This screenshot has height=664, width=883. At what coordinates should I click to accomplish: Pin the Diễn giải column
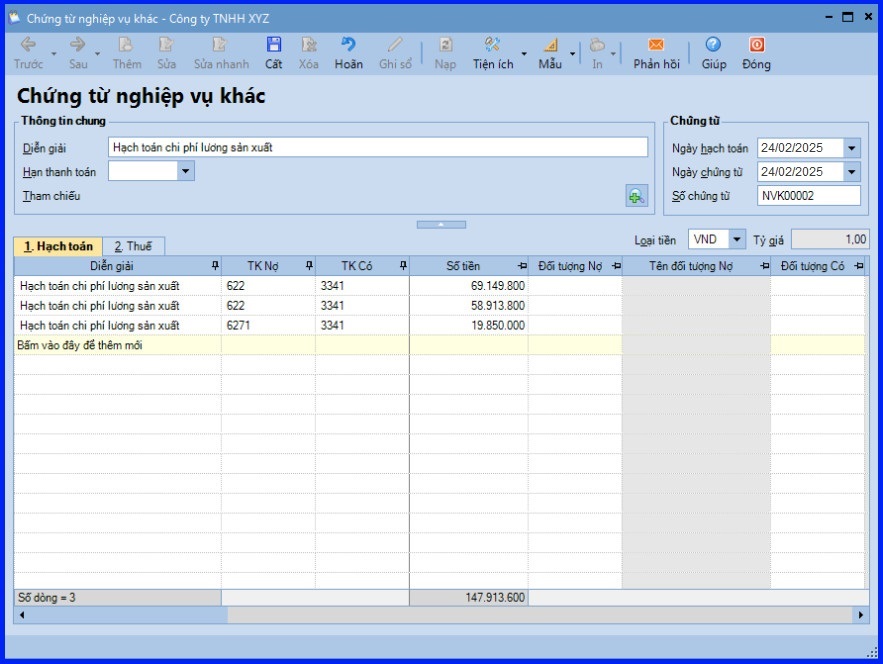click(215, 266)
